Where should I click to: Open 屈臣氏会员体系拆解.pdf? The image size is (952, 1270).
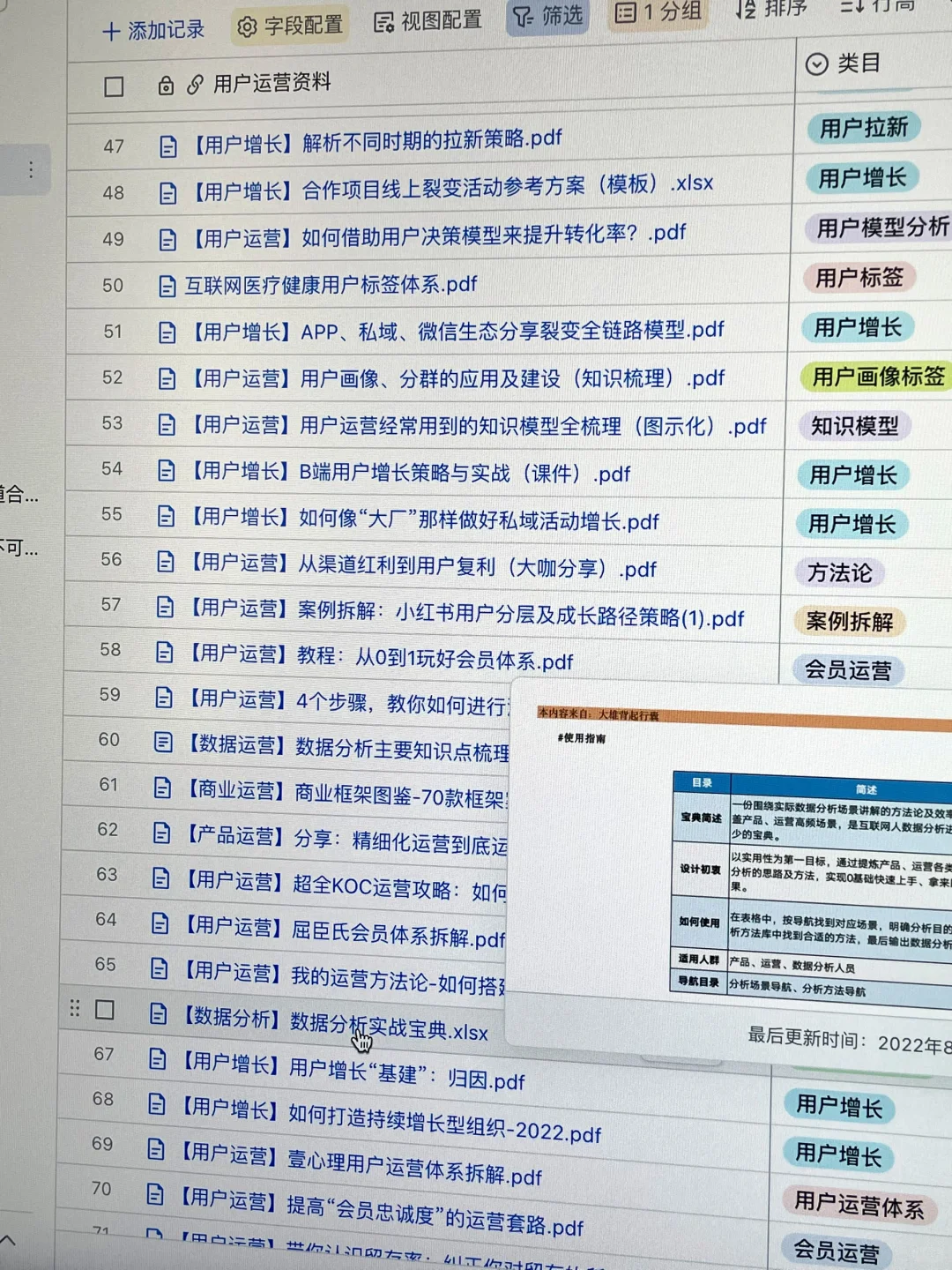344,930
